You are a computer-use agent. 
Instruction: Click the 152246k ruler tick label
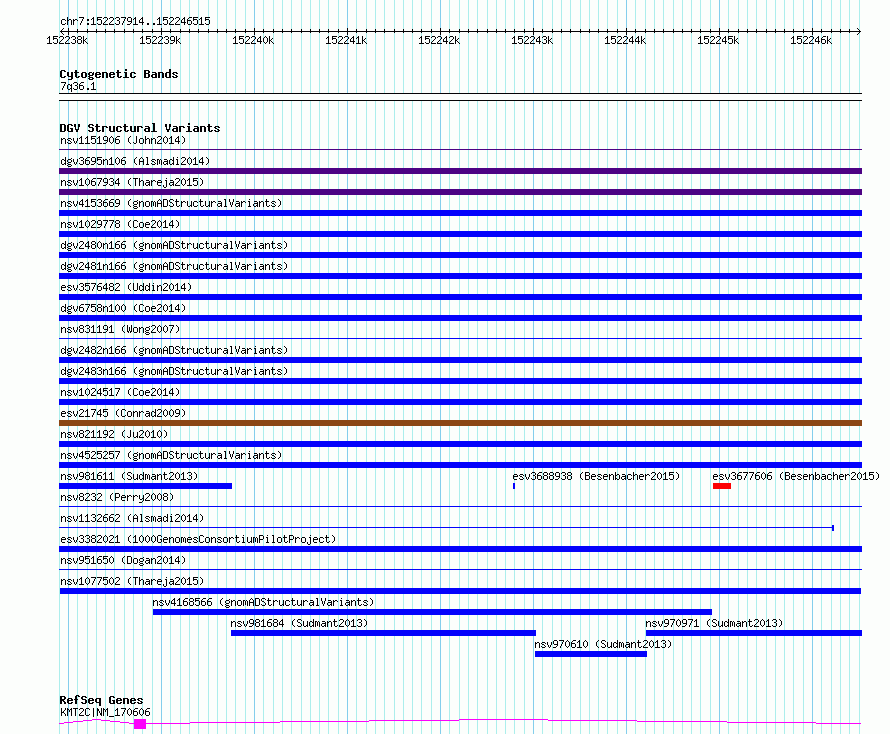point(811,40)
